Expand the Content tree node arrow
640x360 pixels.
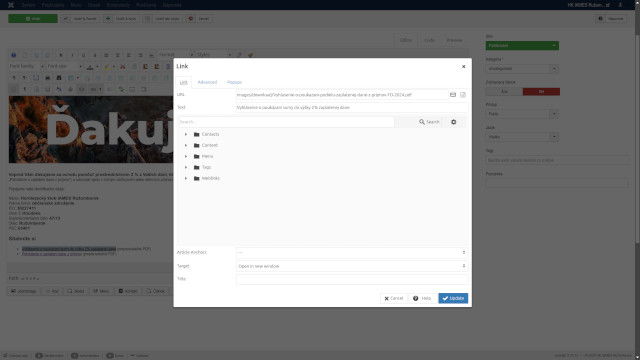pos(186,145)
